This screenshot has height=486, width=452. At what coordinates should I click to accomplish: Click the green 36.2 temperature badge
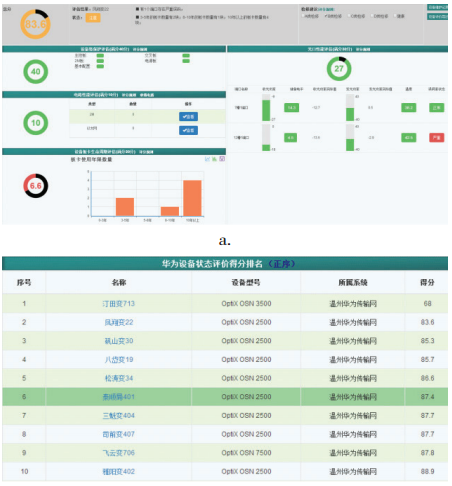409,108
